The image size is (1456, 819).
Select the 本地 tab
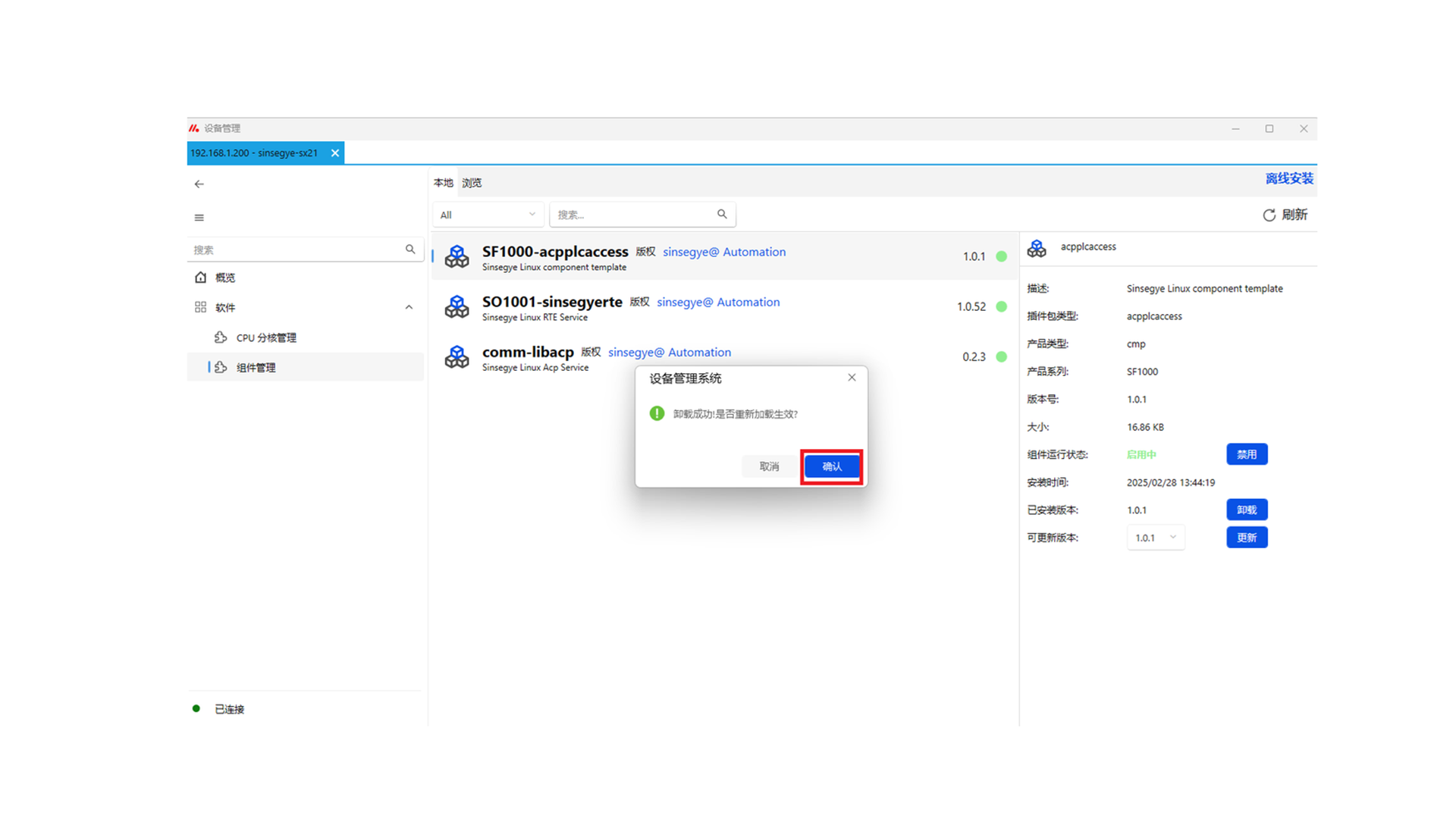click(x=443, y=183)
